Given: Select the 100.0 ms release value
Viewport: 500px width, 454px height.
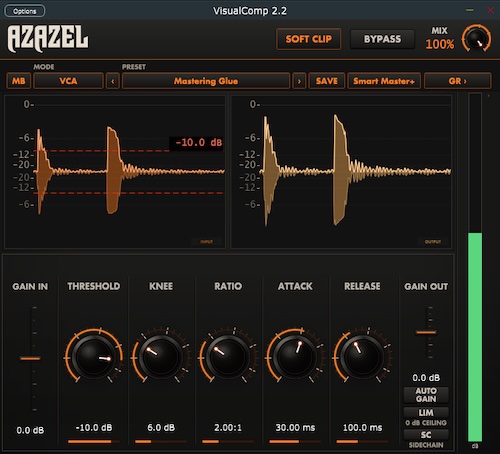Looking at the screenshot, I should [x=362, y=428].
